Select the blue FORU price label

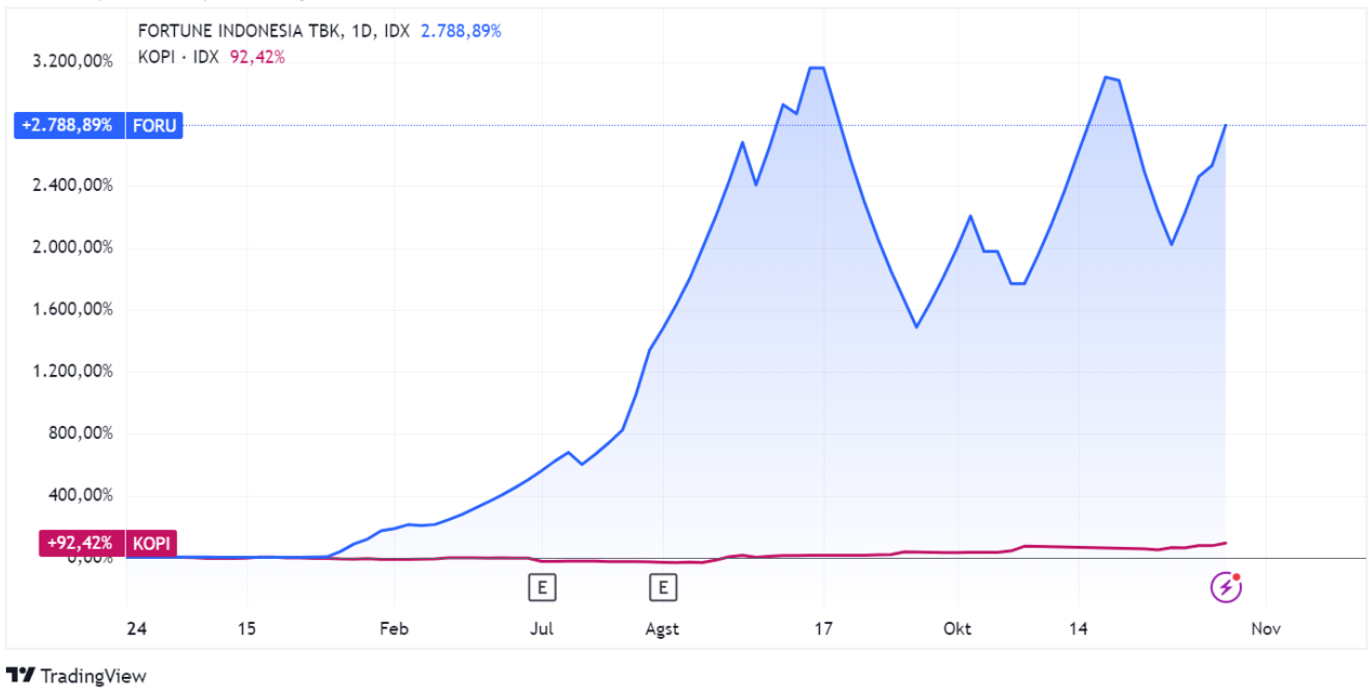point(98,126)
